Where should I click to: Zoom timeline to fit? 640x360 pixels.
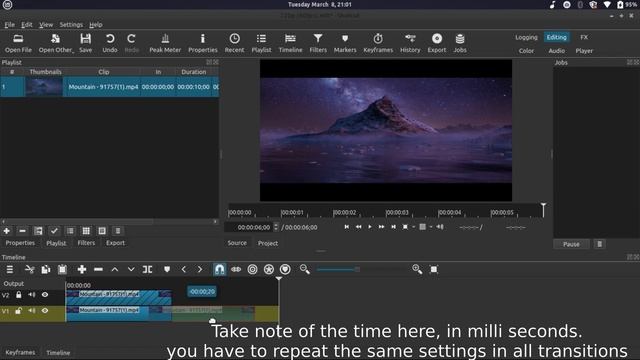tap(434, 269)
